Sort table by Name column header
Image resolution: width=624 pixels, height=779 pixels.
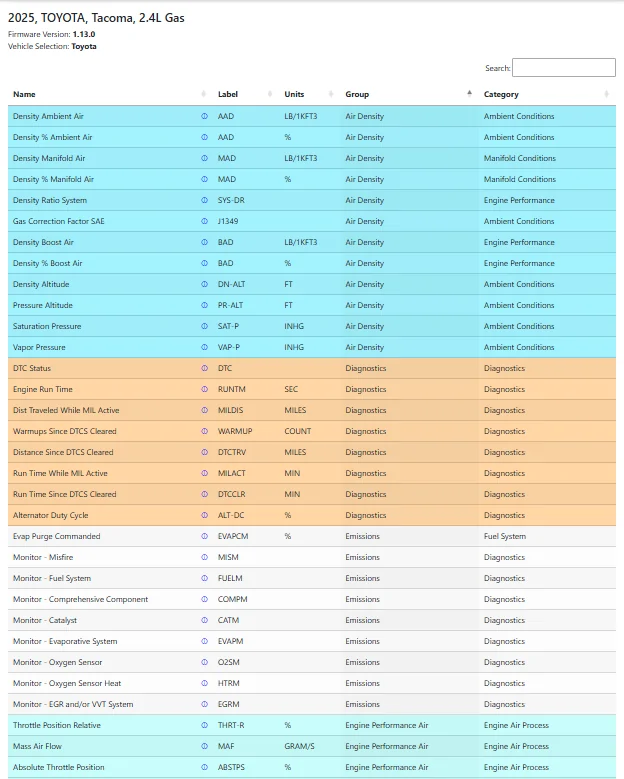click(x=110, y=94)
